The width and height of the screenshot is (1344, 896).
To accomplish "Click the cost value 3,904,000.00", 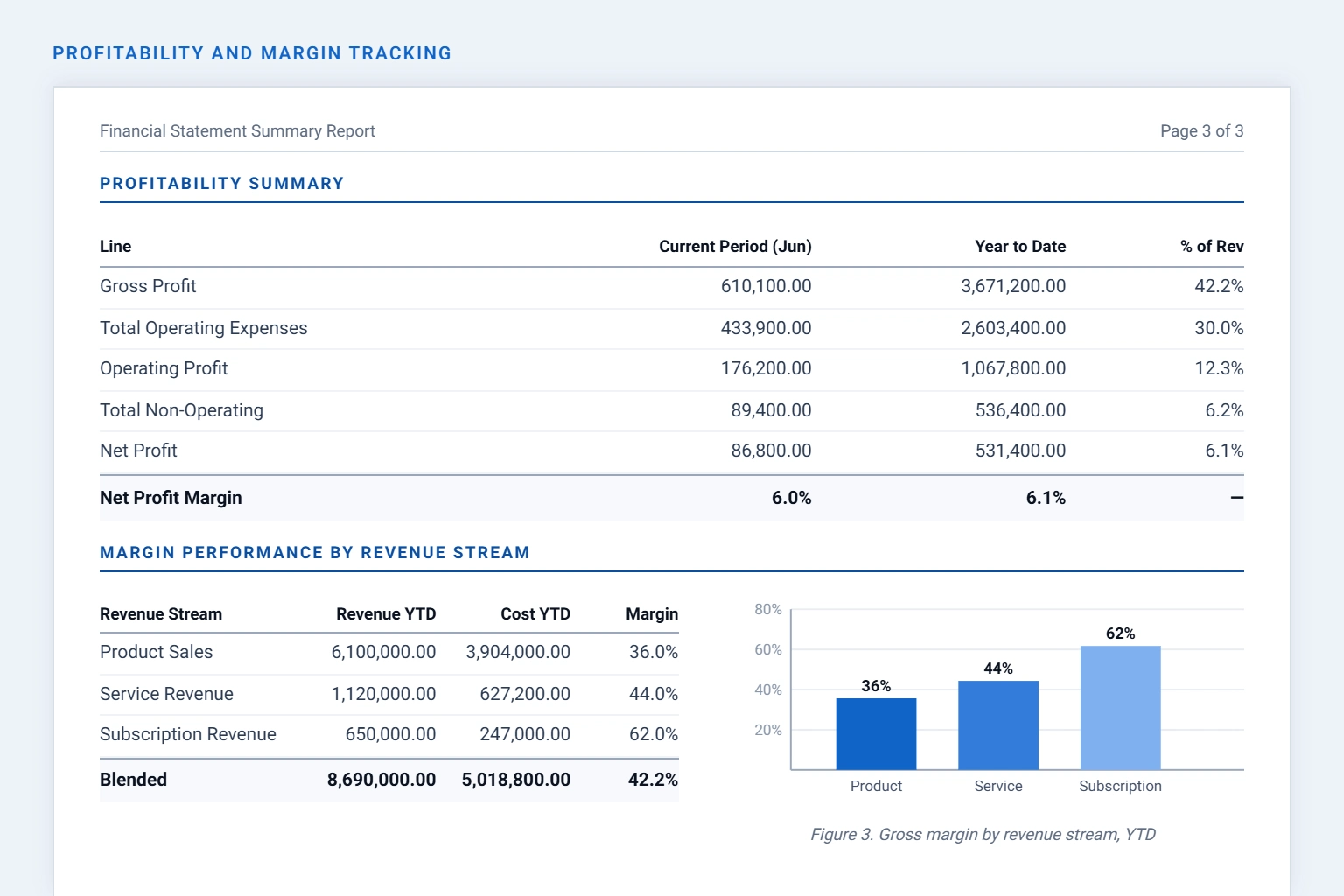I will pyautogui.click(x=518, y=652).
